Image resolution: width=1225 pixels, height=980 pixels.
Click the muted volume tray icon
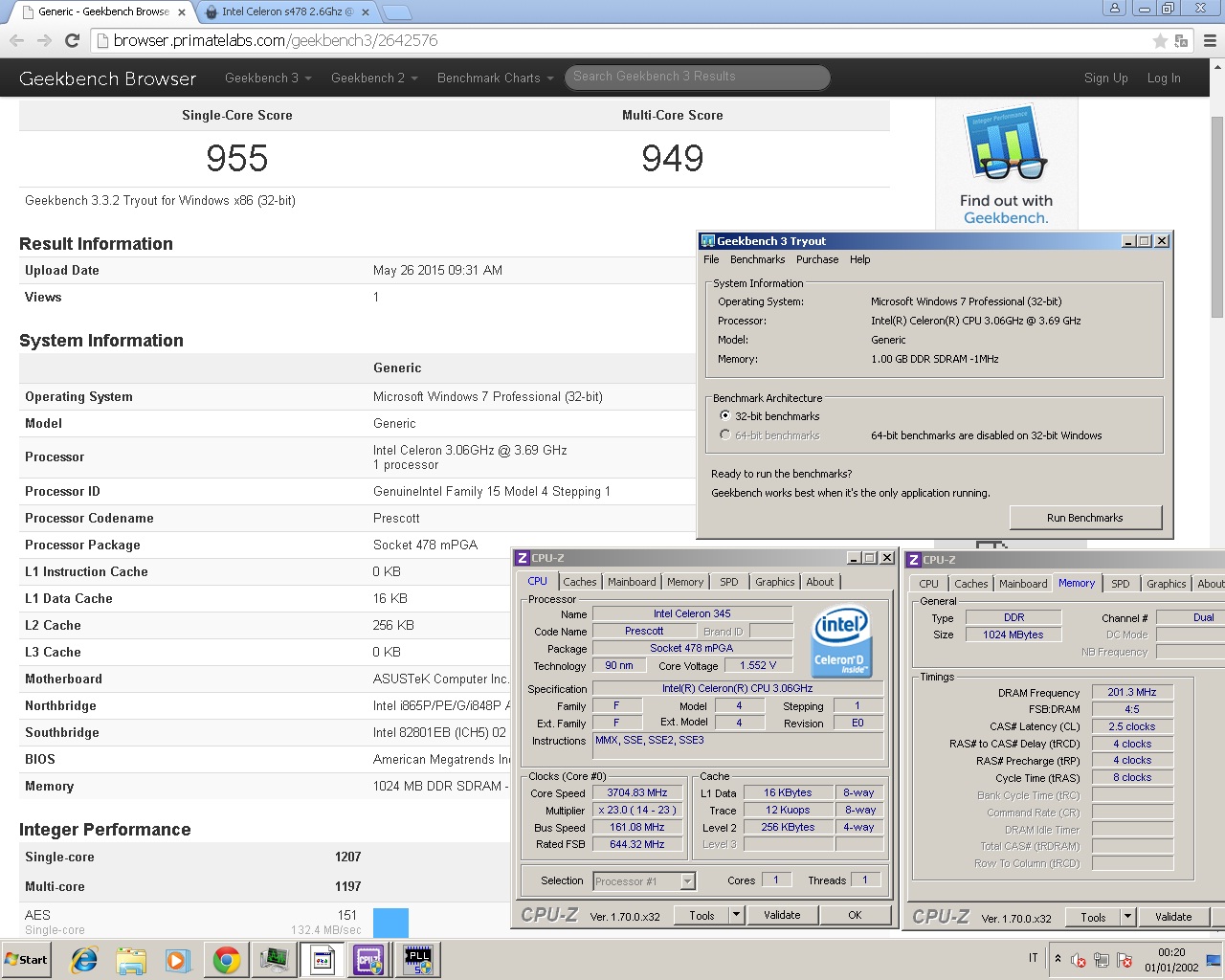1079,960
